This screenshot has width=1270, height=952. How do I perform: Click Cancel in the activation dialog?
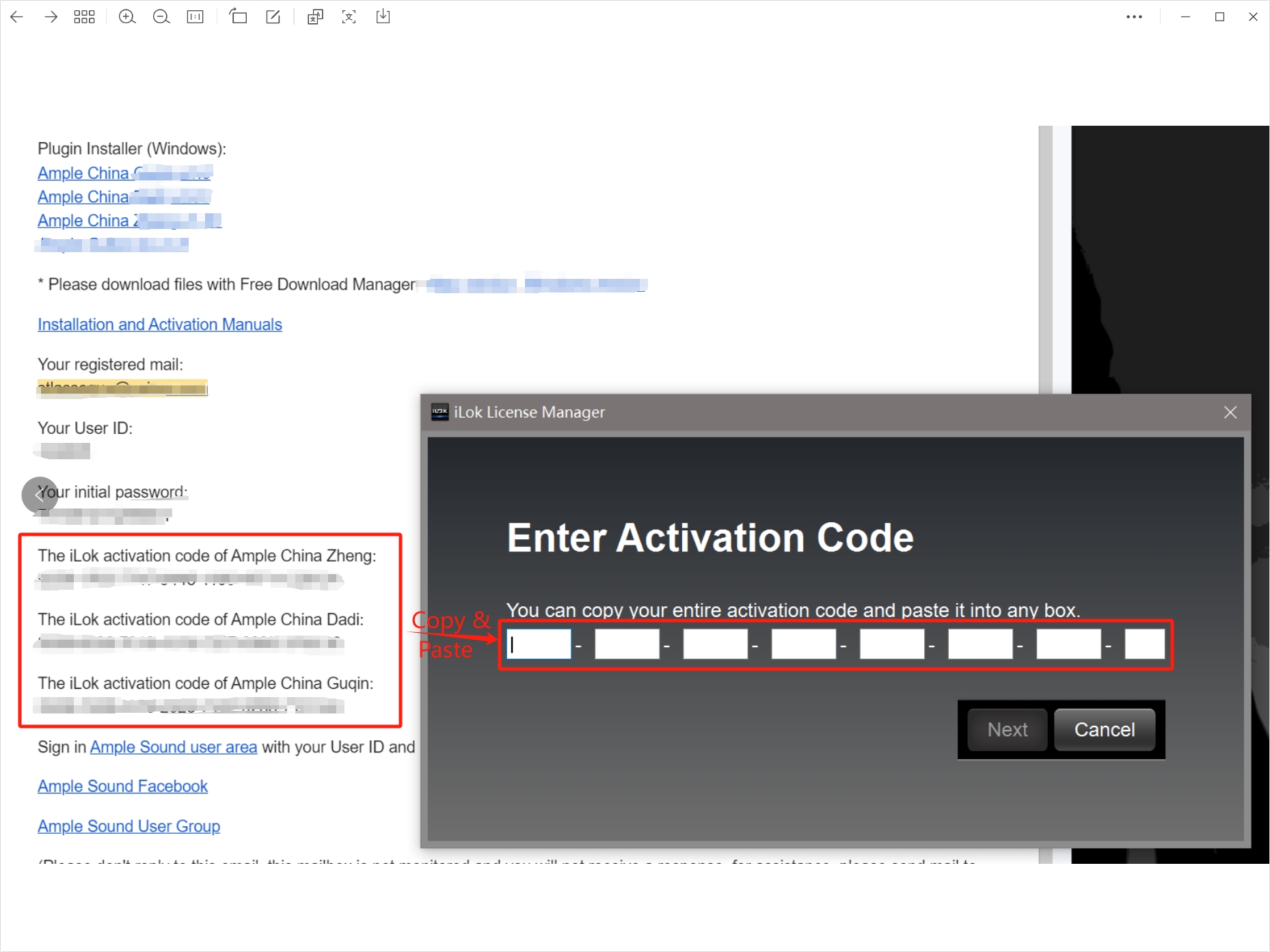(1105, 730)
